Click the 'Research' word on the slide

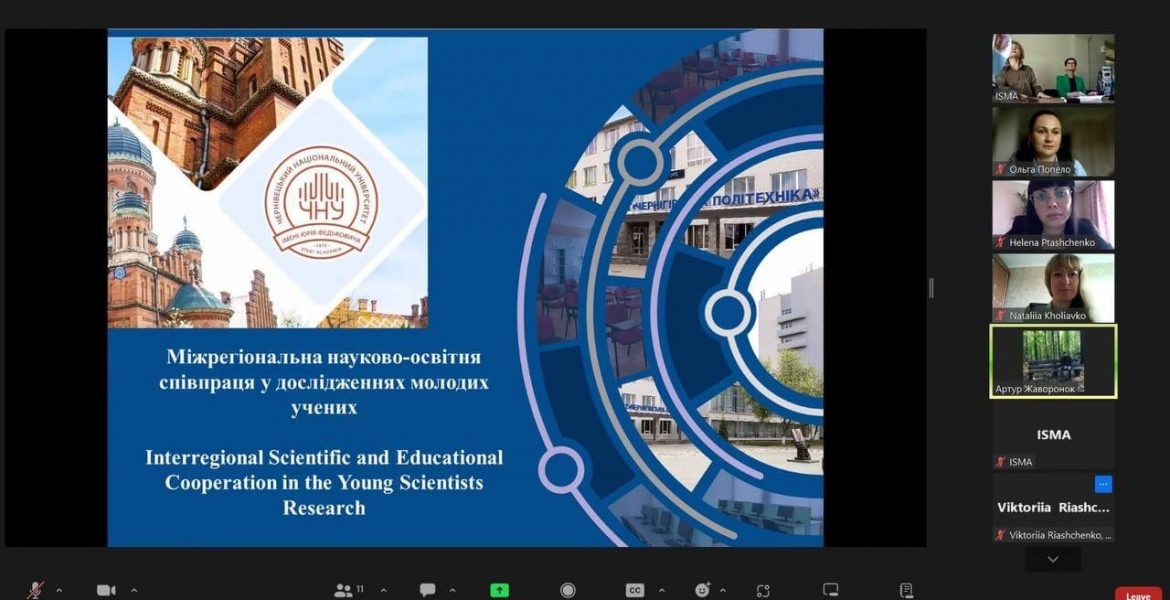pyautogui.click(x=324, y=508)
